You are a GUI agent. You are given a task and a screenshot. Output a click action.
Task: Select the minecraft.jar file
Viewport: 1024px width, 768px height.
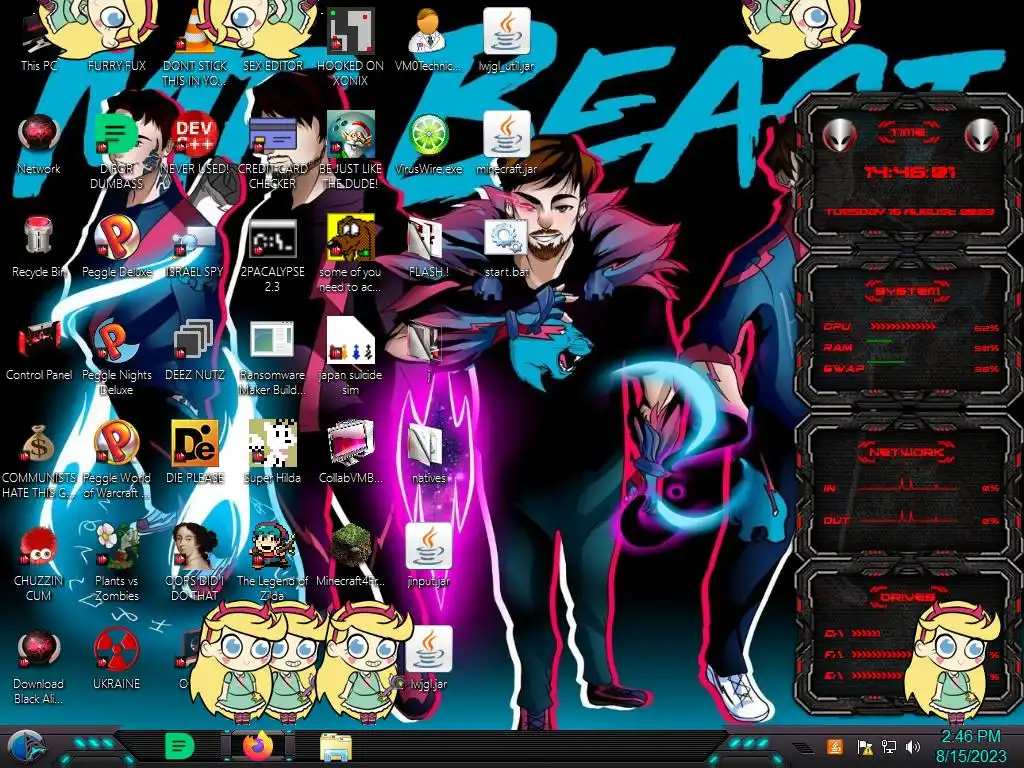click(506, 144)
